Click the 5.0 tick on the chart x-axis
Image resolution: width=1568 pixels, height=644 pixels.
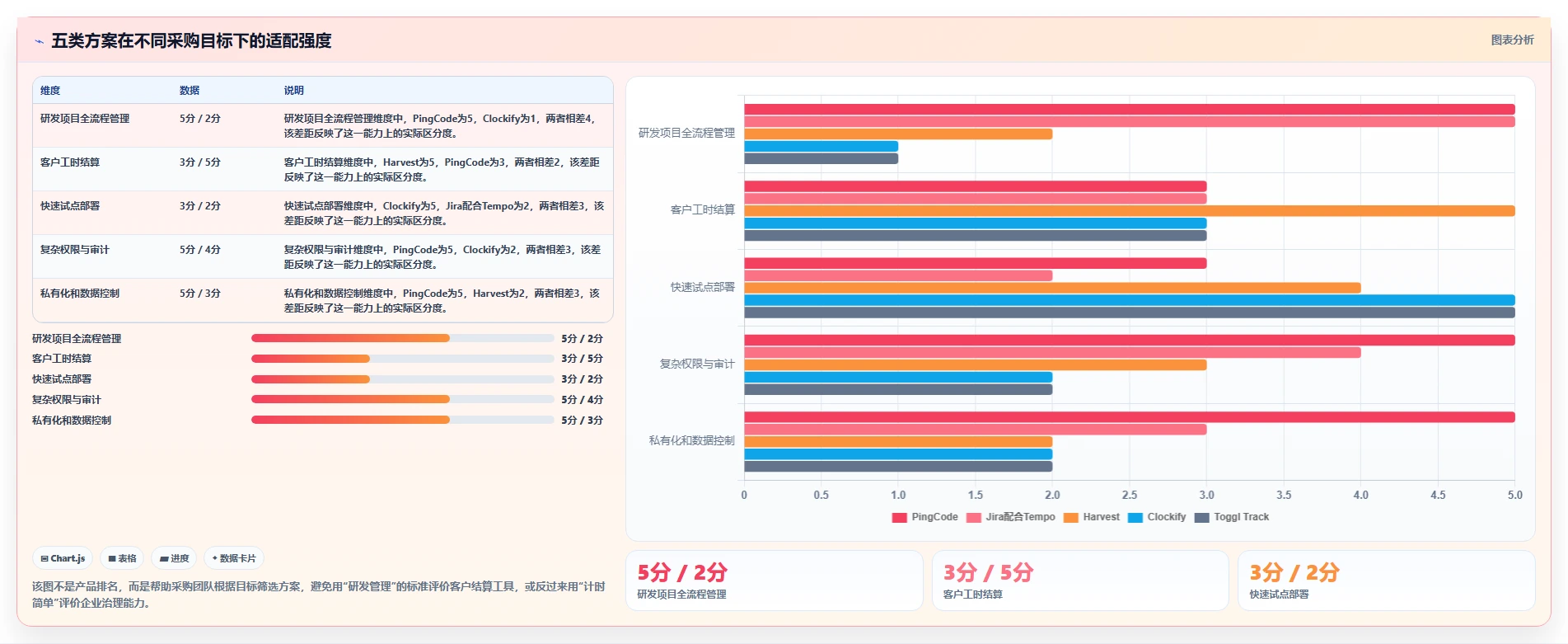click(1514, 495)
